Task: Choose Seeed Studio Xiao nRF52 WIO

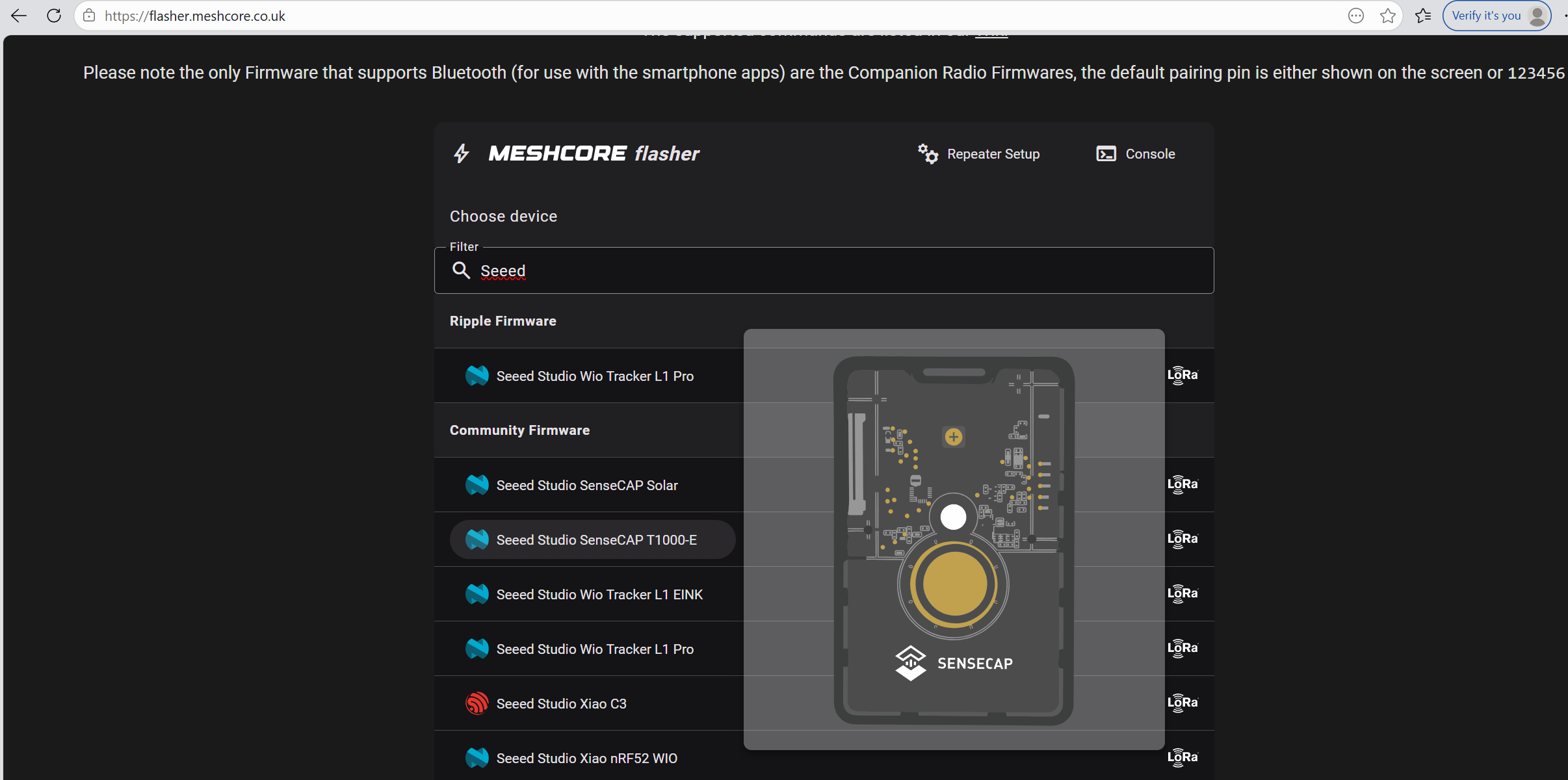Action: pyautogui.click(x=586, y=758)
